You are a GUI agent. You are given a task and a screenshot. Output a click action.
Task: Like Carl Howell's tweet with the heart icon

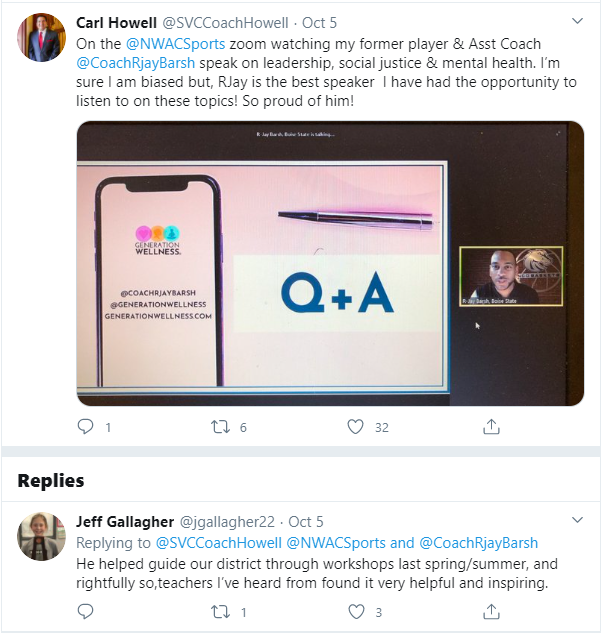click(x=356, y=427)
